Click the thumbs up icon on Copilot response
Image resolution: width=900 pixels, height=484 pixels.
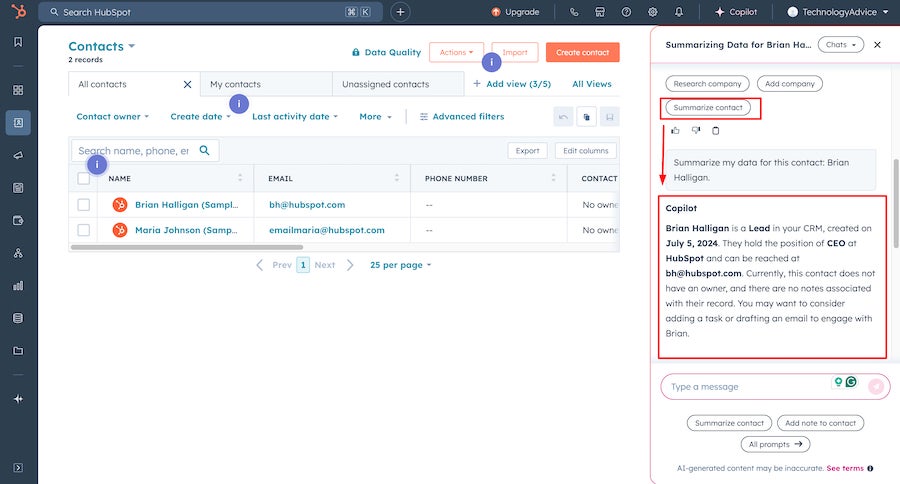coord(675,130)
